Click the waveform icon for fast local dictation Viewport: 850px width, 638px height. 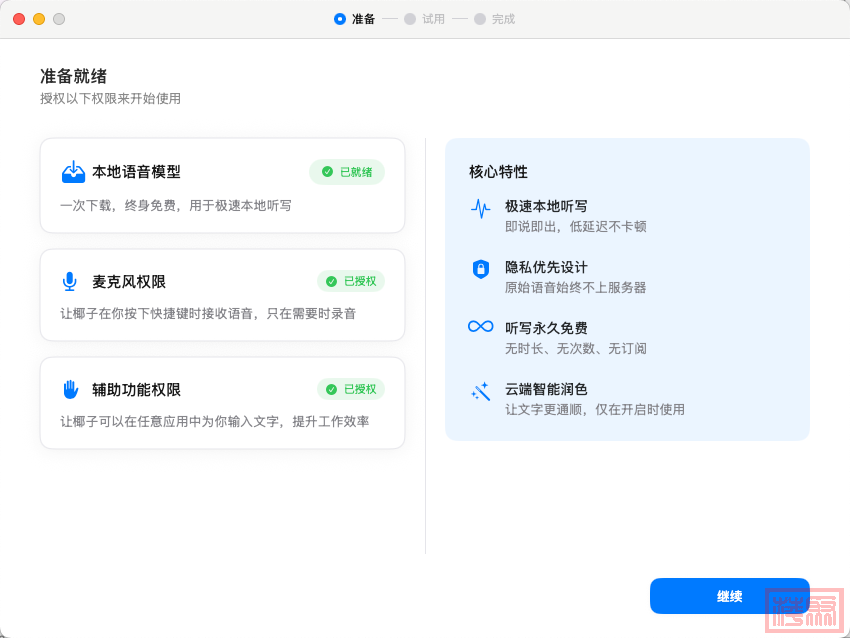(481, 208)
